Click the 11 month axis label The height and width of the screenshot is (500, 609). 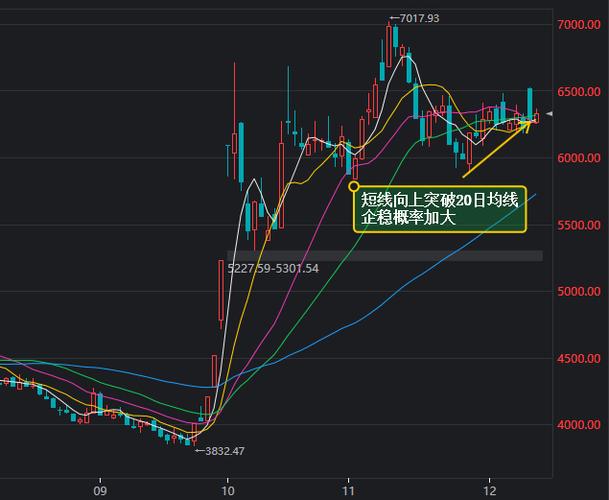[348, 491]
